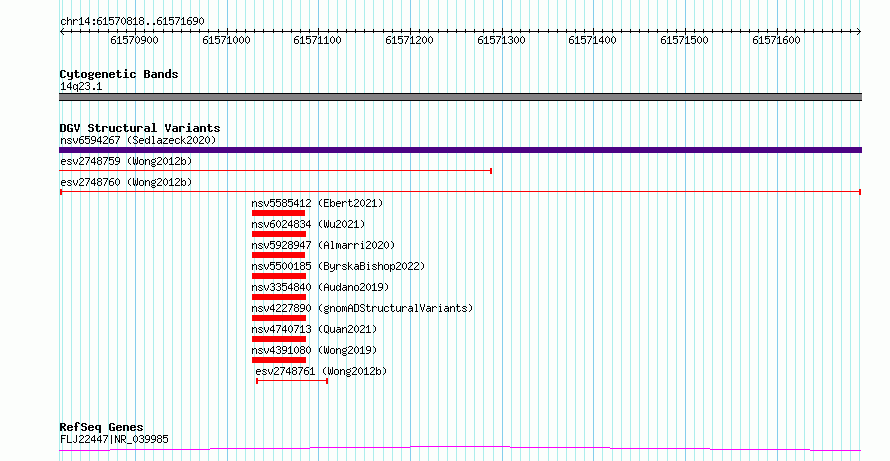This screenshot has width=890, height=461.
Task: Open nsv4391080 (Wong2019) variant label
Action: pyautogui.click(x=314, y=350)
